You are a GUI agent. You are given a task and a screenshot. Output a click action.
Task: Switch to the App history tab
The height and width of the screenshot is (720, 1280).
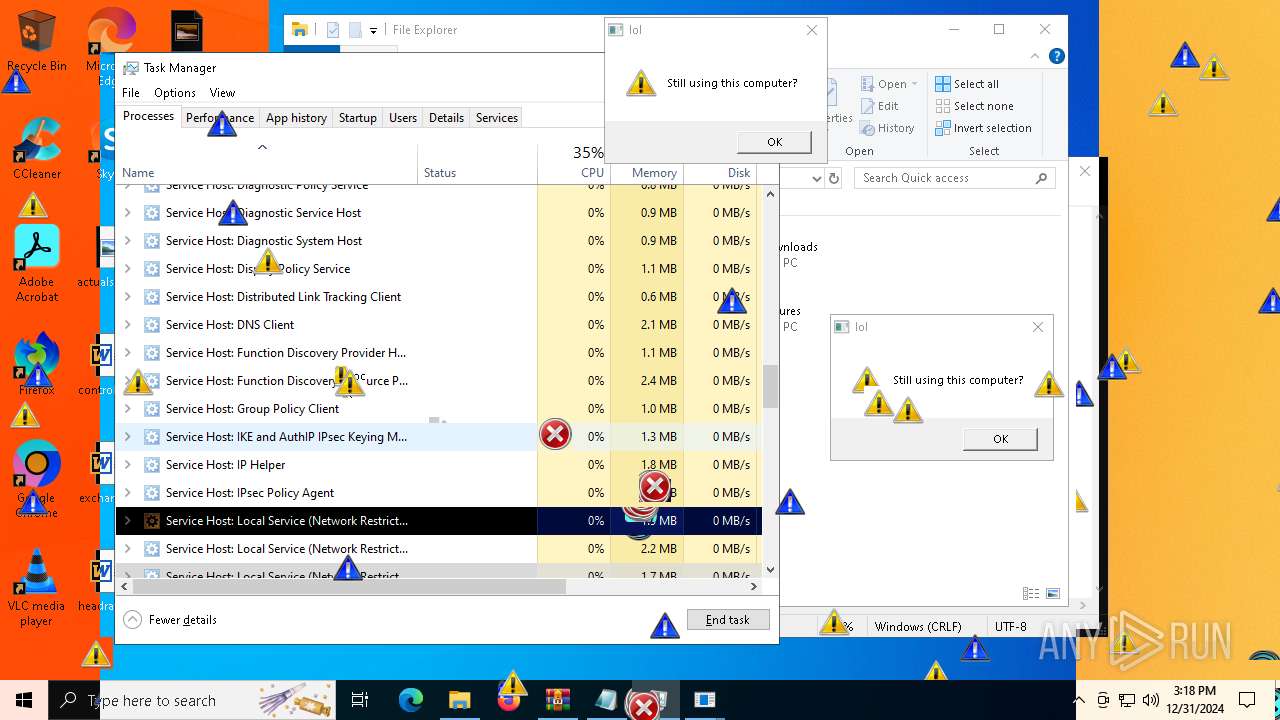[296, 118]
